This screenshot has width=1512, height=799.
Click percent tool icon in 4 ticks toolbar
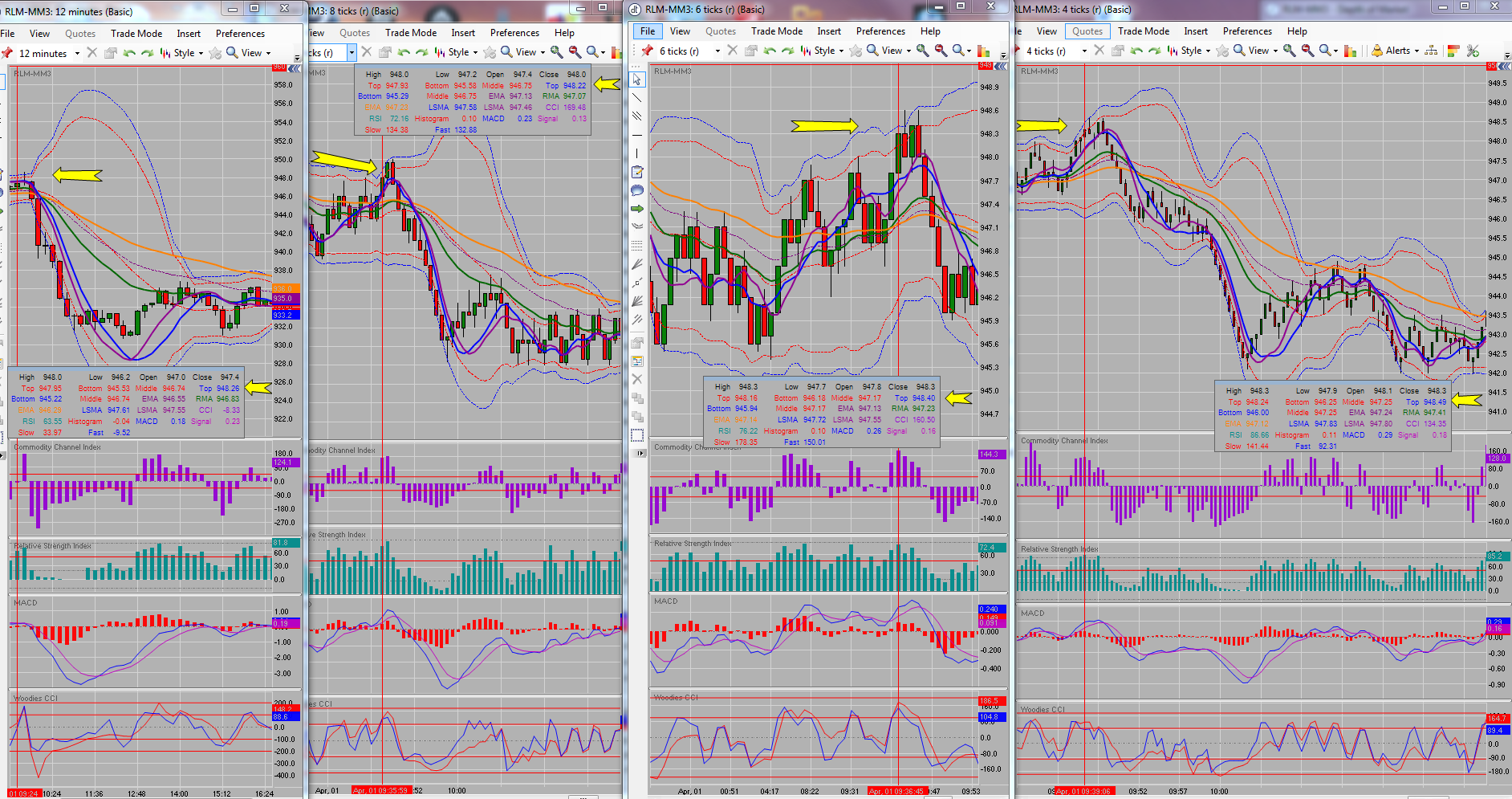pyautogui.click(x=1473, y=51)
